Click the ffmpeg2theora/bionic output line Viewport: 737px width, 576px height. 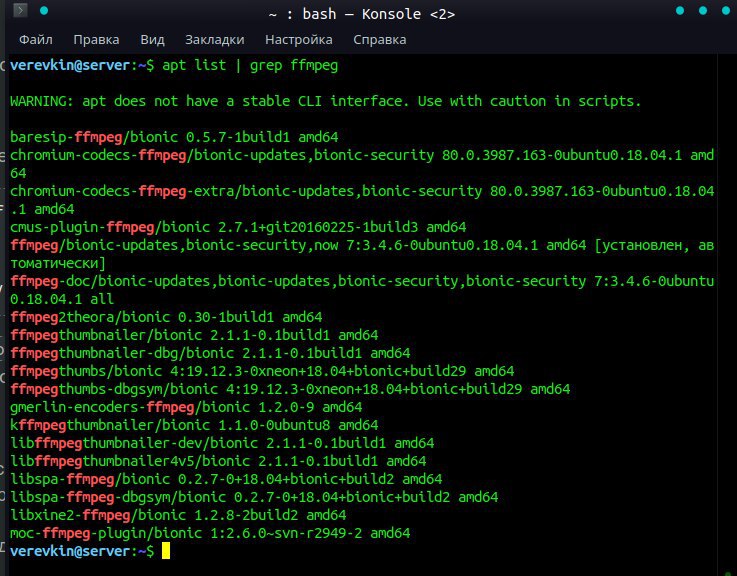[166, 317]
